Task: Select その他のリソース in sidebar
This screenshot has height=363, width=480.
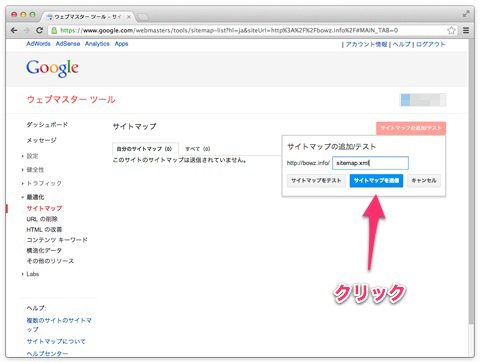Action: [x=50, y=261]
